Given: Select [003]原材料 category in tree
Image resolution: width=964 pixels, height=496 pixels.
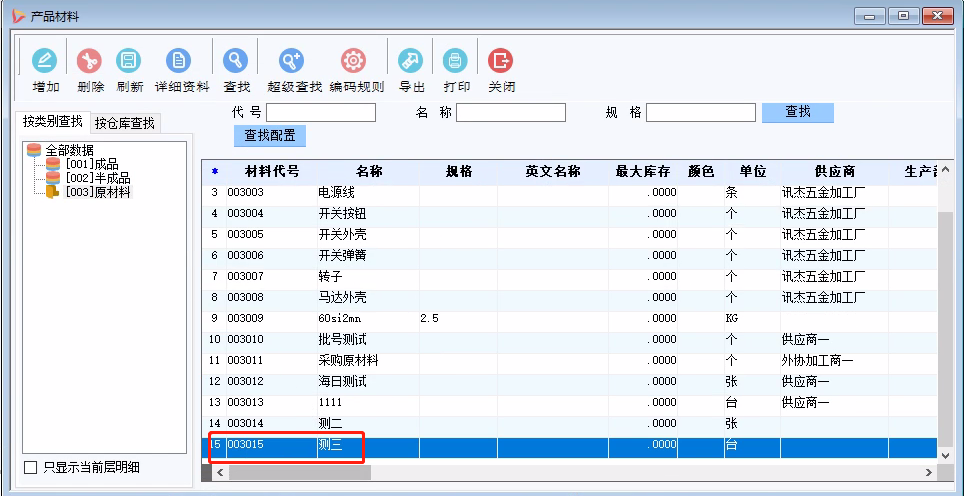Looking at the screenshot, I should point(98,192).
